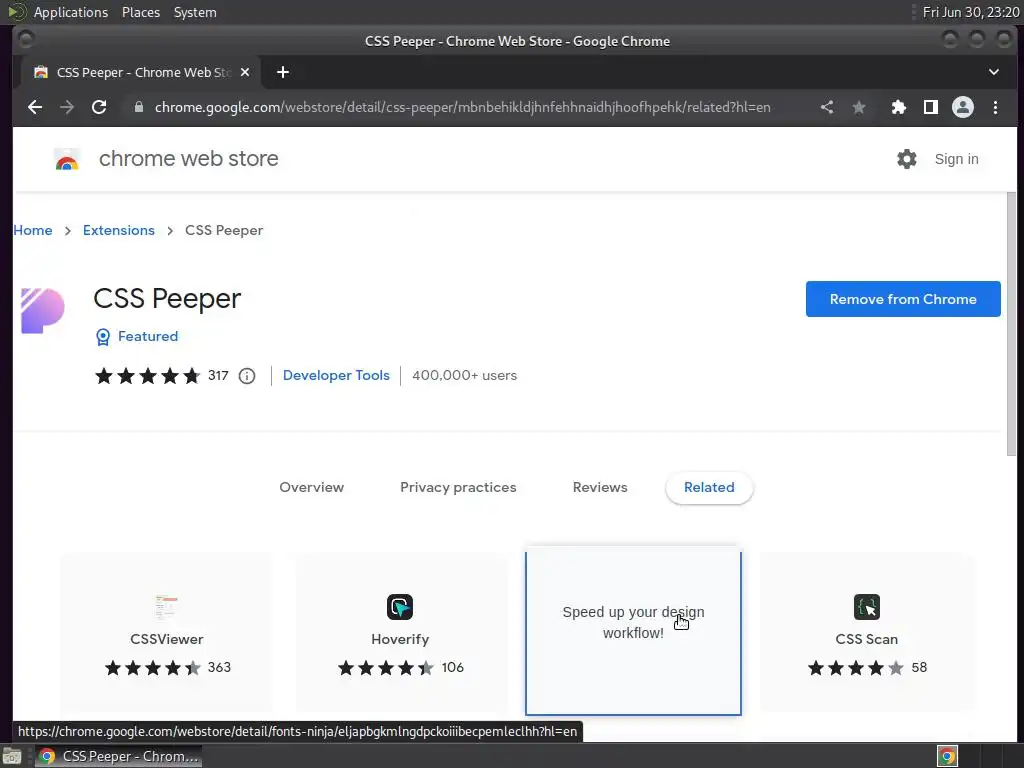Click the Hoverify name text

point(400,639)
